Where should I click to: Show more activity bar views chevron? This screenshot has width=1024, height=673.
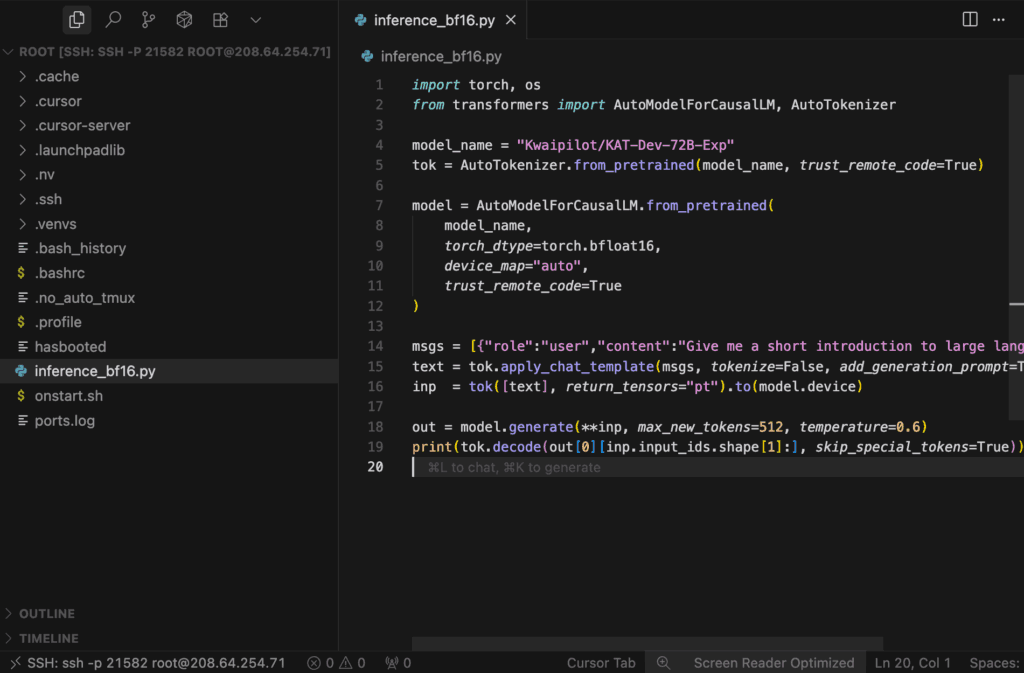pos(256,19)
